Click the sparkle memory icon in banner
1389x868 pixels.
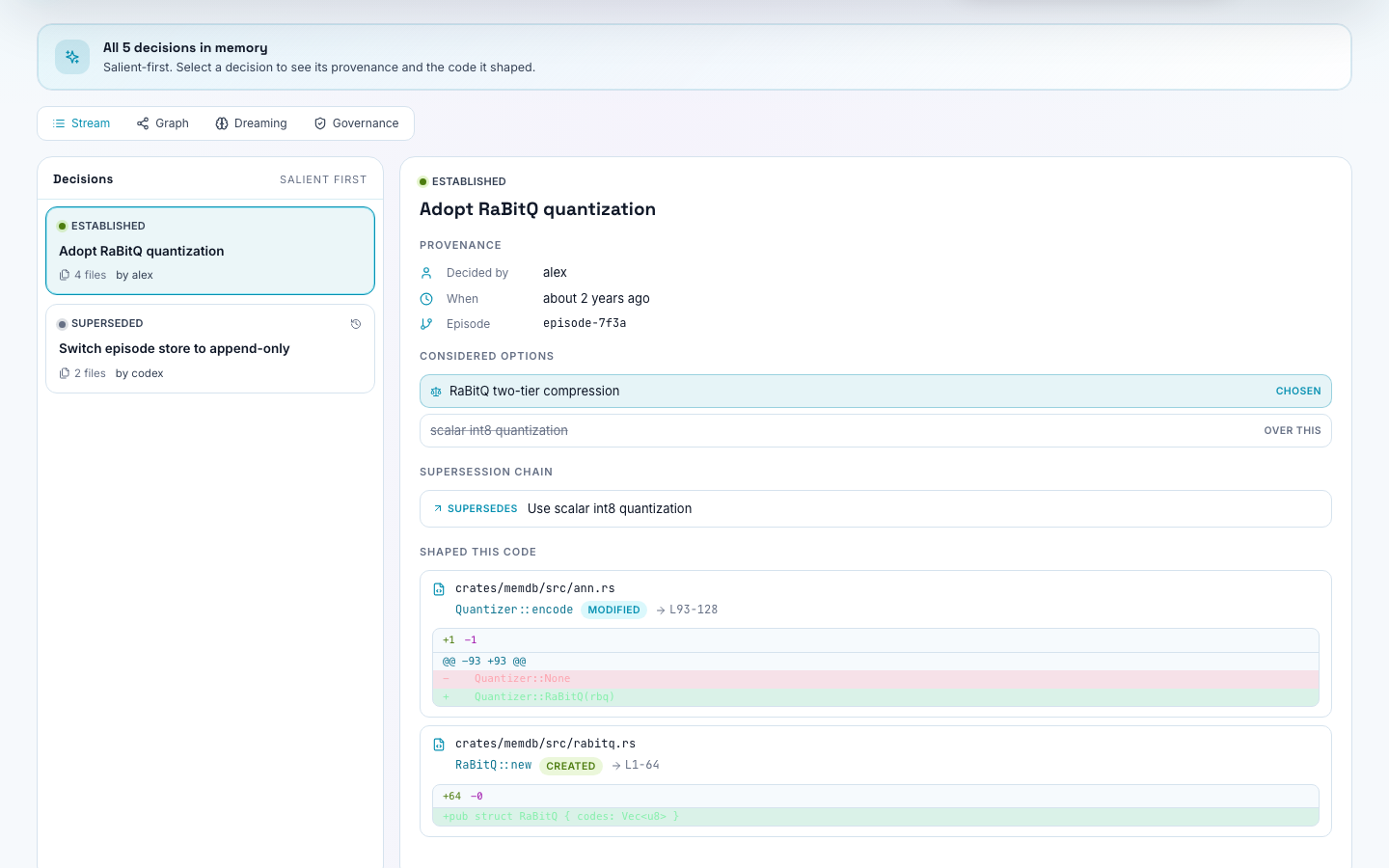pyautogui.click(x=72, y=57)
